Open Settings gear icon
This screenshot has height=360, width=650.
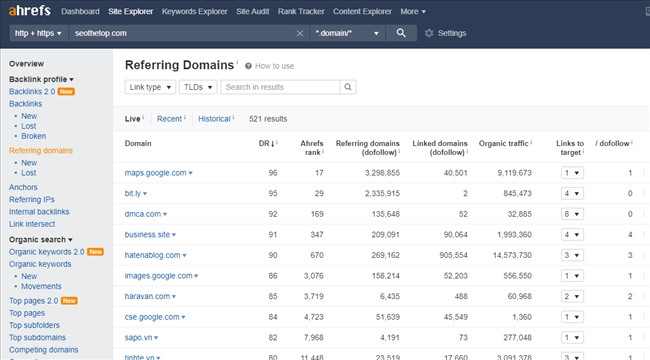click(x=429, y=33)
